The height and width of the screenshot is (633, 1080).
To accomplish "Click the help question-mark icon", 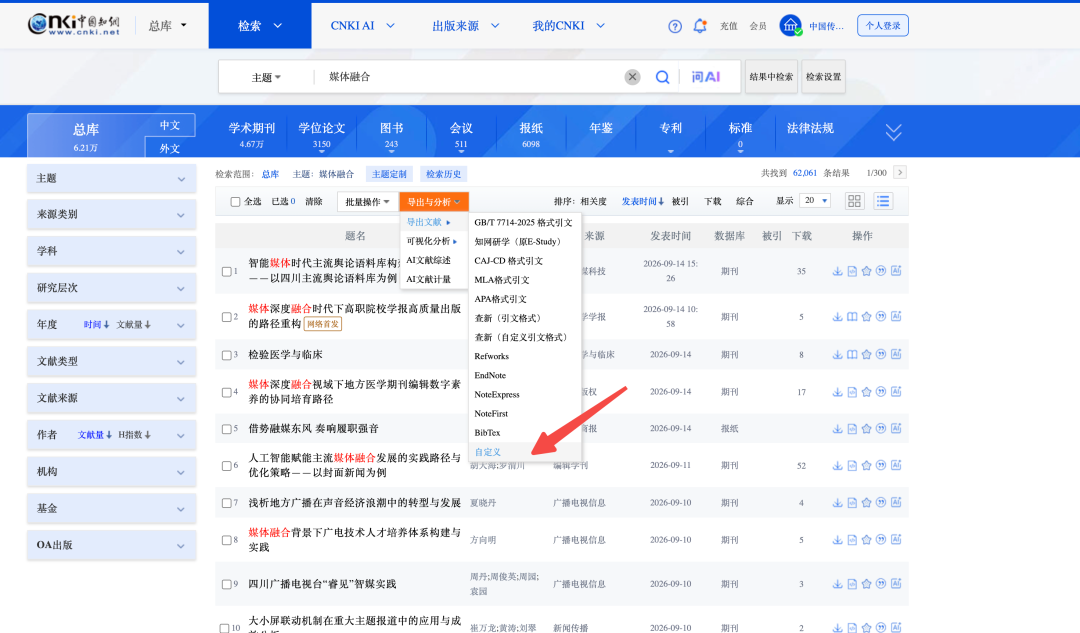I will pyautogui.click(x=675, y=26).
